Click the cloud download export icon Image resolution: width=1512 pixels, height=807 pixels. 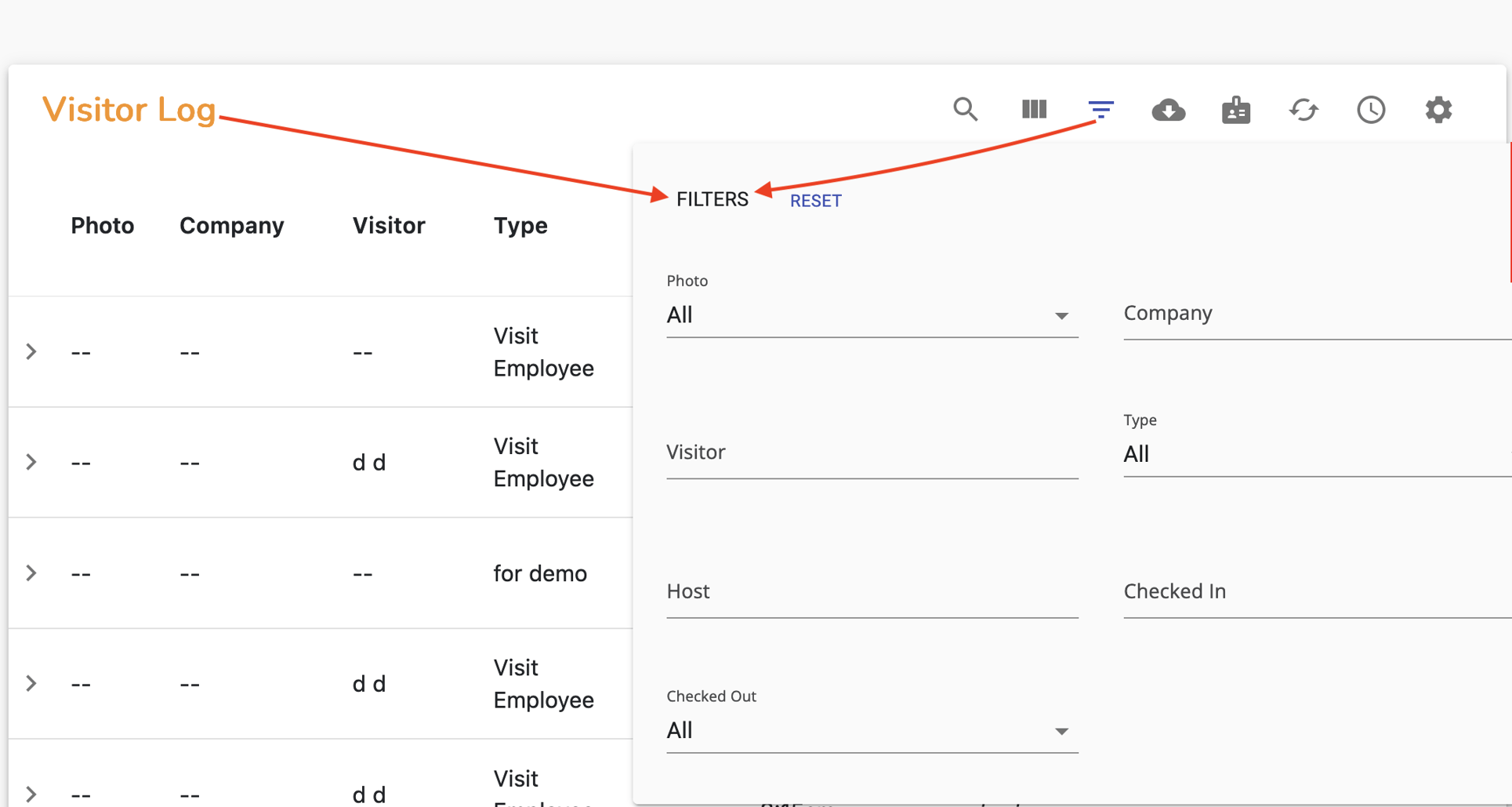tap(1169, 110)
